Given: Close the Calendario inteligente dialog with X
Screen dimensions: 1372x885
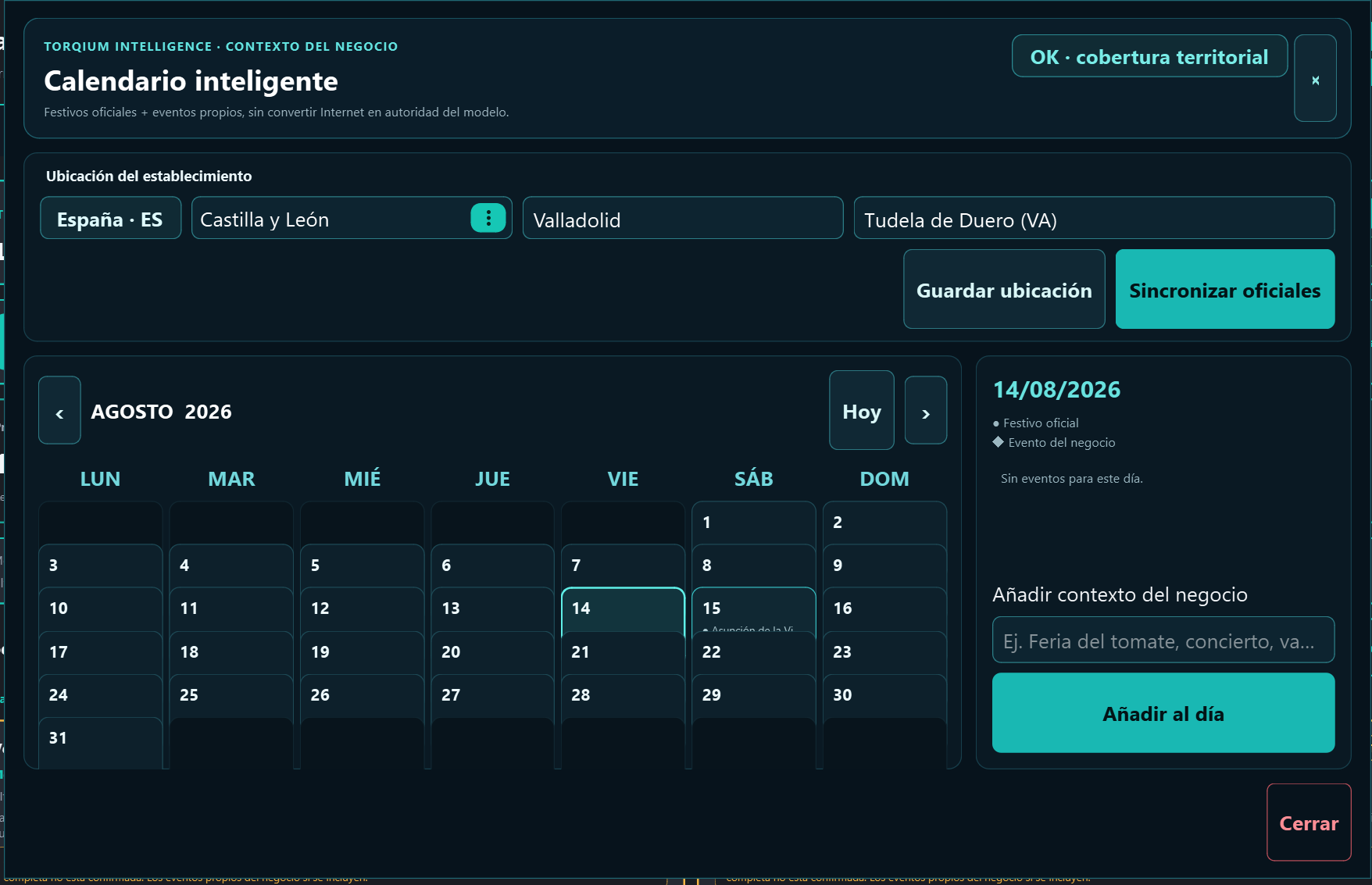Looking at the screenshot, I should pyautogui.click(x=1315, y=78).
